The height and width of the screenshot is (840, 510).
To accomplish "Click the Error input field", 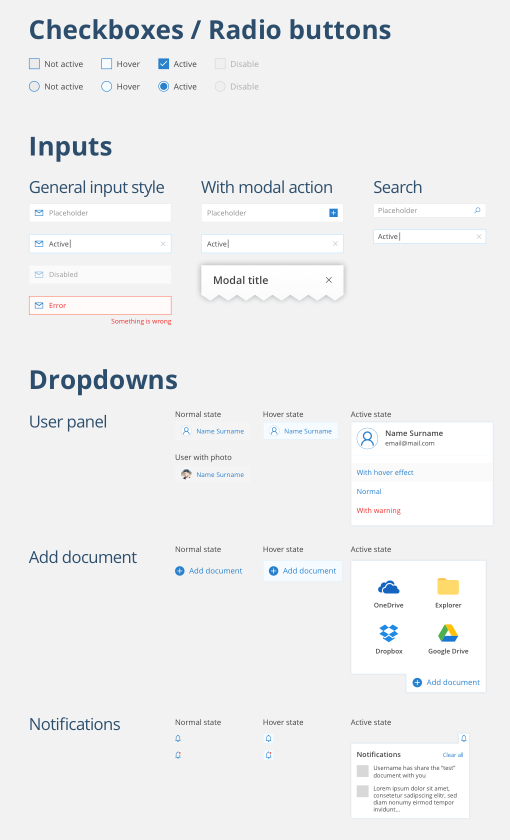I will tap(100, 305).
